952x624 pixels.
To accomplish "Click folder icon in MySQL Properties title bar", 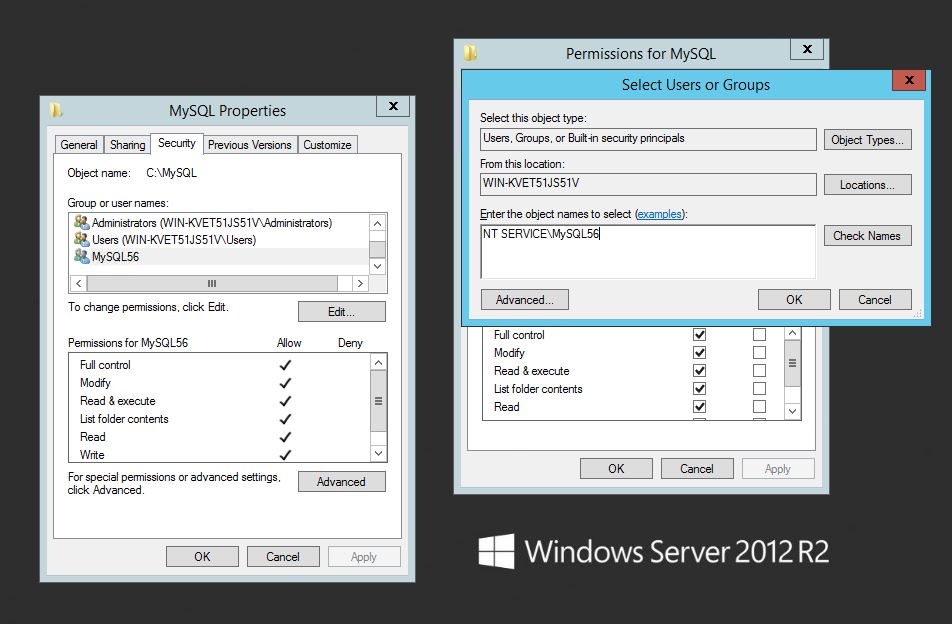I will tap(57, 110).
